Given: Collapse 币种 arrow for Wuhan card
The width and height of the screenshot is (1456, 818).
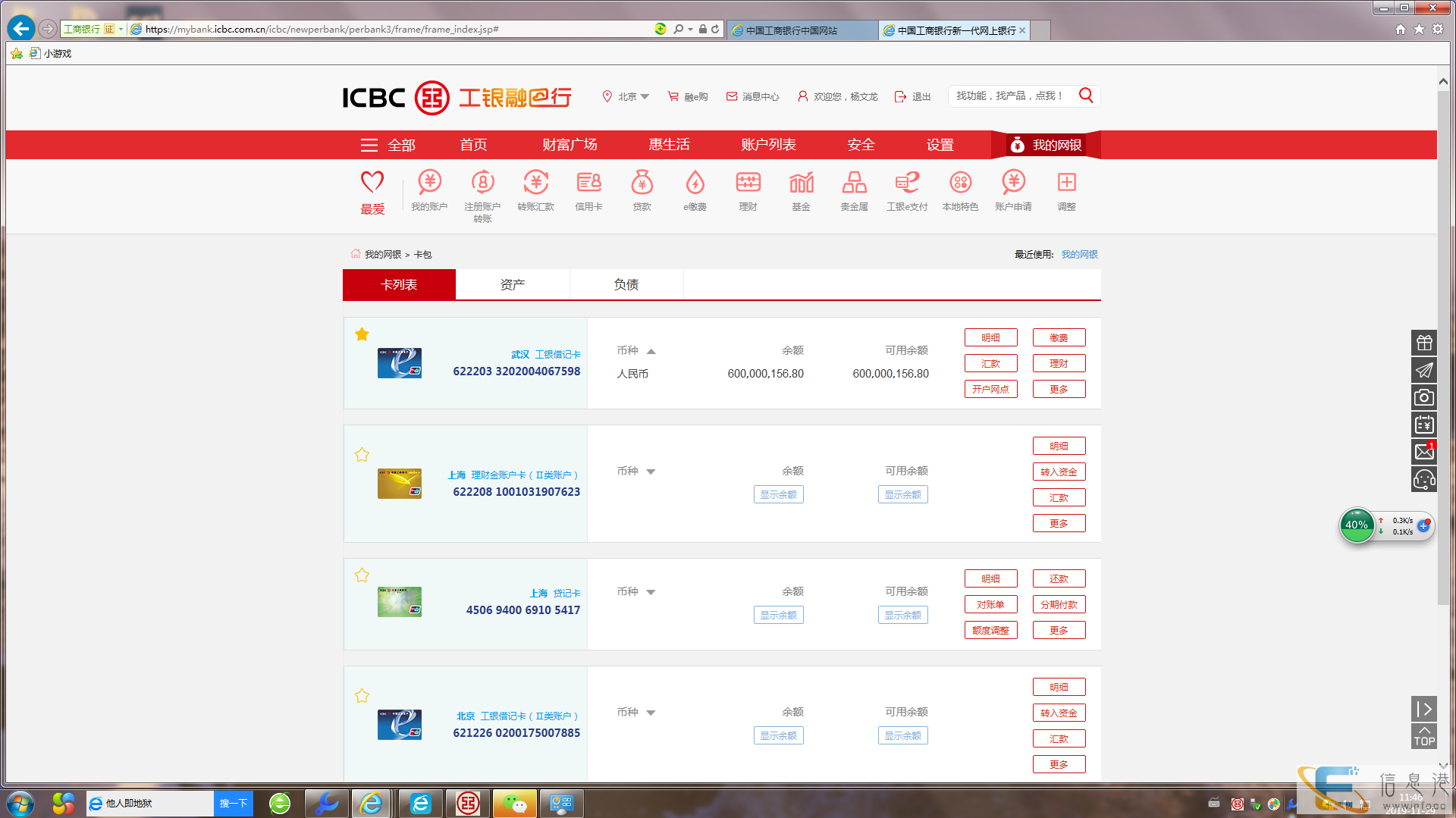Looking at the screenshot, I should tap(651, 351).
